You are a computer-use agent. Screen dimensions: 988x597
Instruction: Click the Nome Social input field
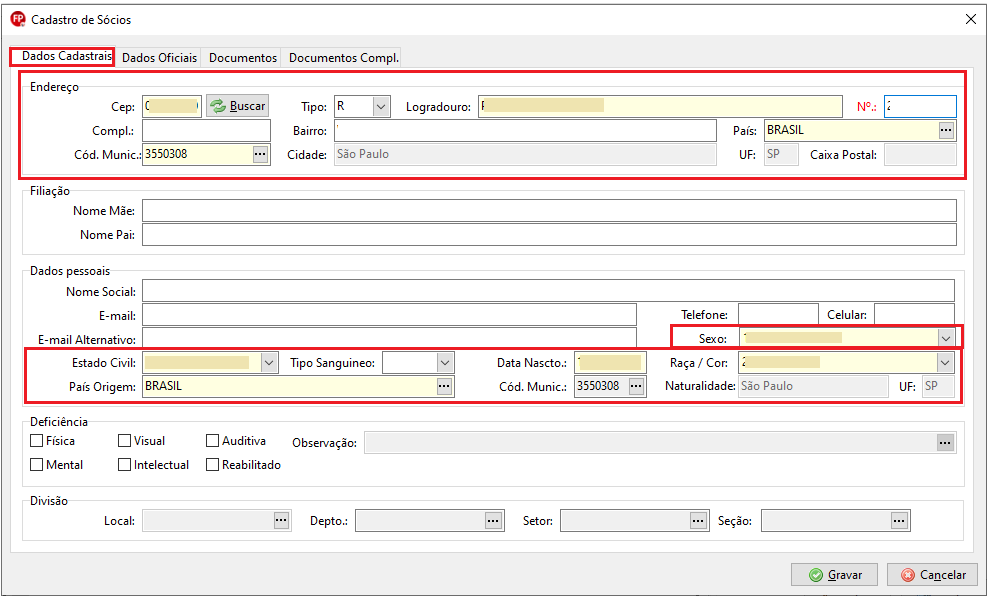548,291
